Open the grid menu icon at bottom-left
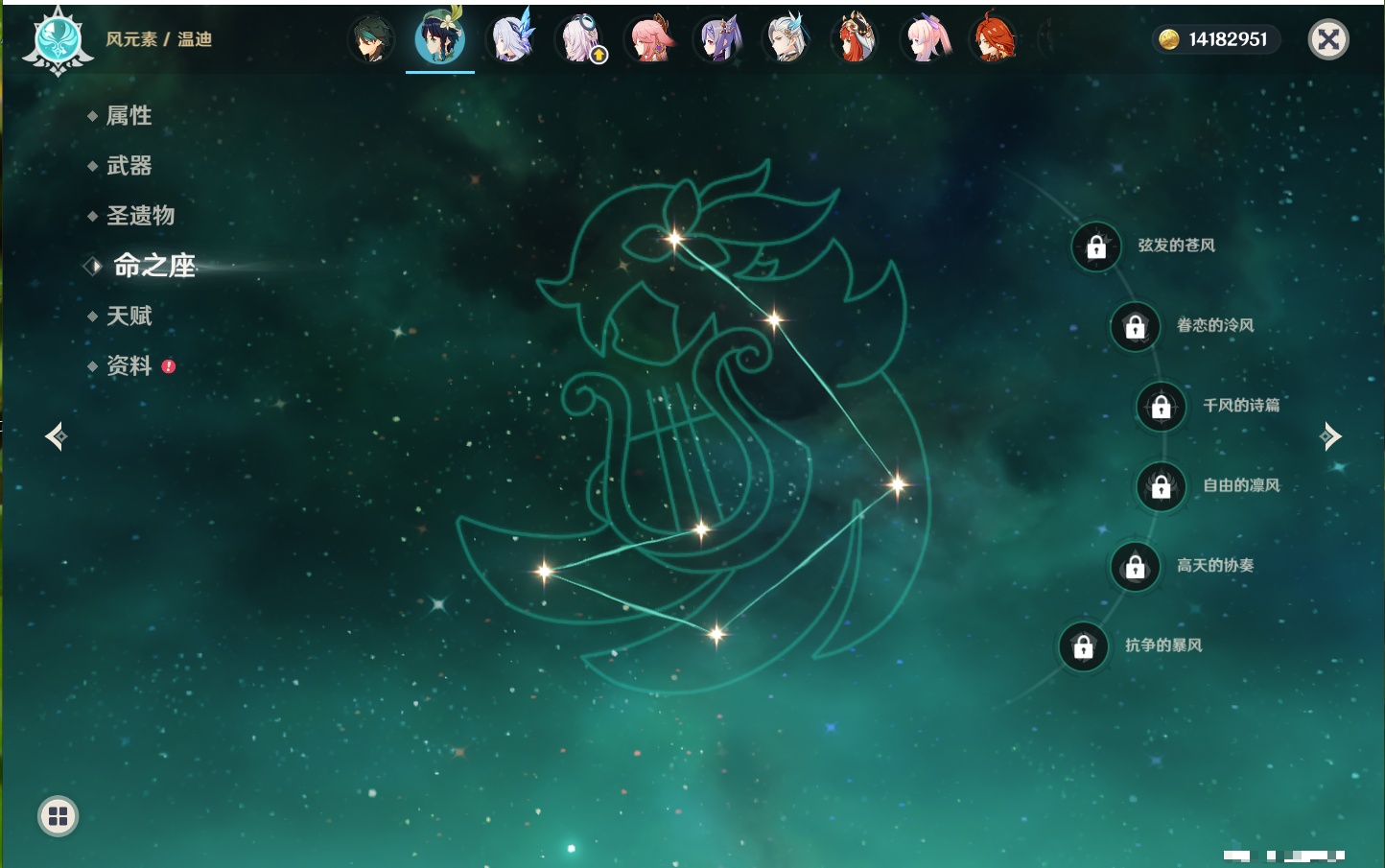 [58, 816]
